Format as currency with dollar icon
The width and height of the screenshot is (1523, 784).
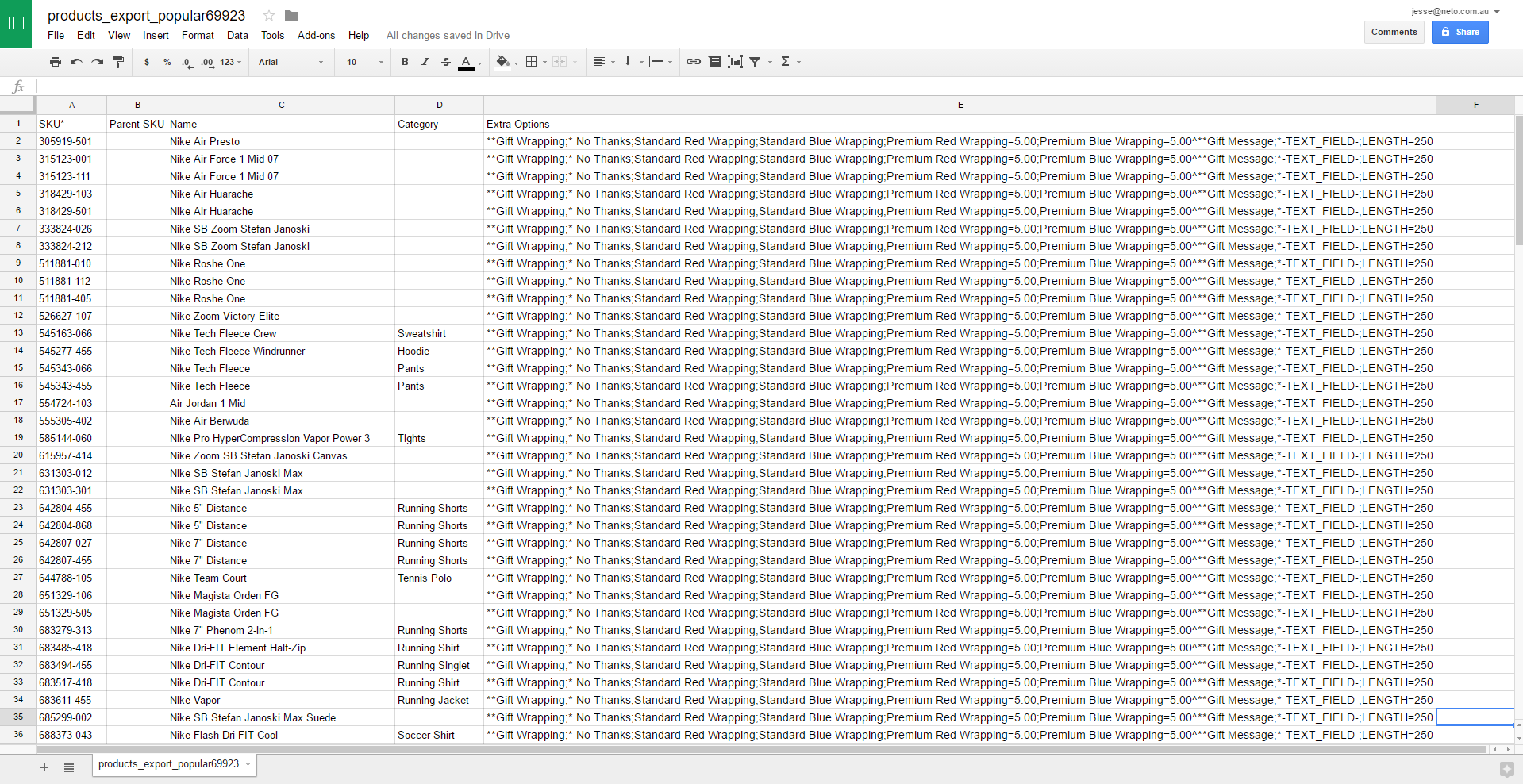(x=147, y=62)
